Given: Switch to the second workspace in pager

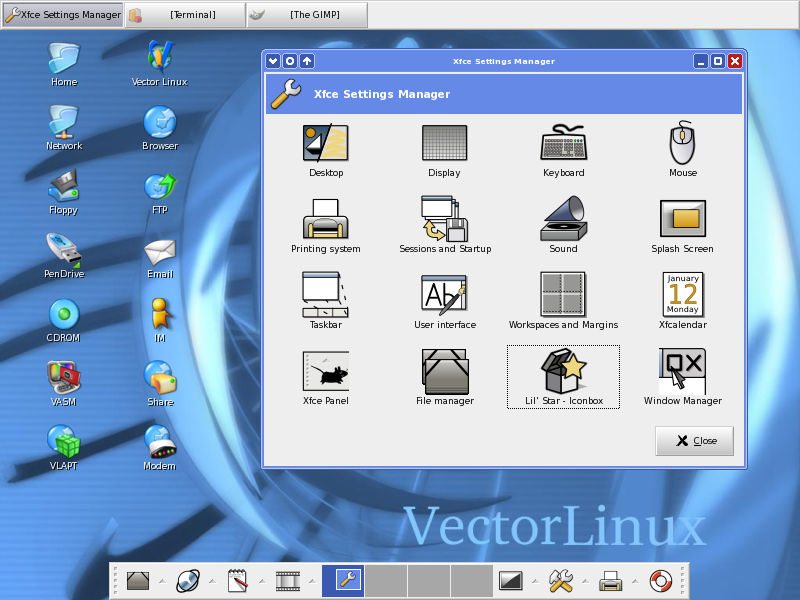Looking at the screenshot, I should [x=385, y=580].
